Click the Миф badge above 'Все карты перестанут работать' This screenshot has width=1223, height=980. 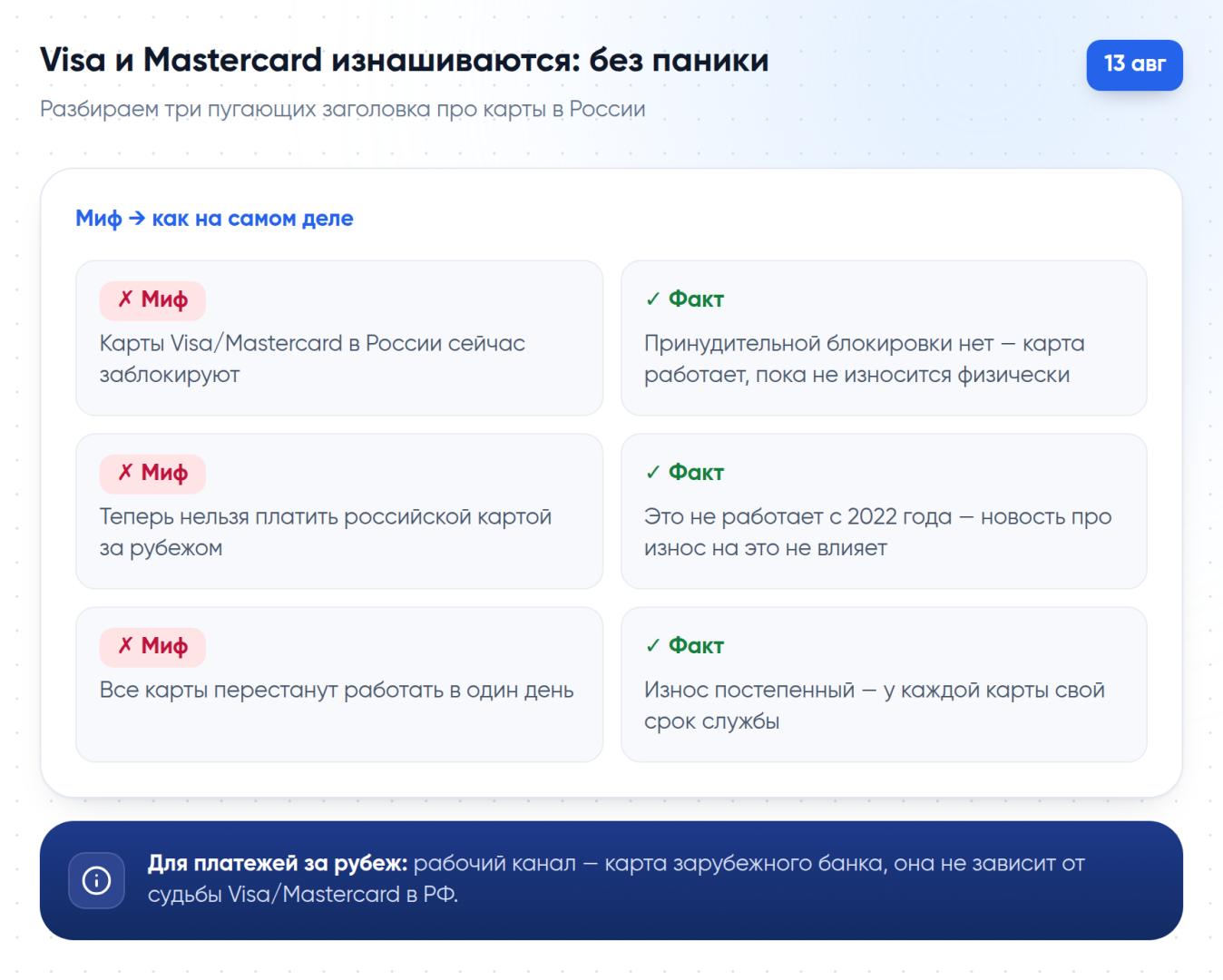152,647
